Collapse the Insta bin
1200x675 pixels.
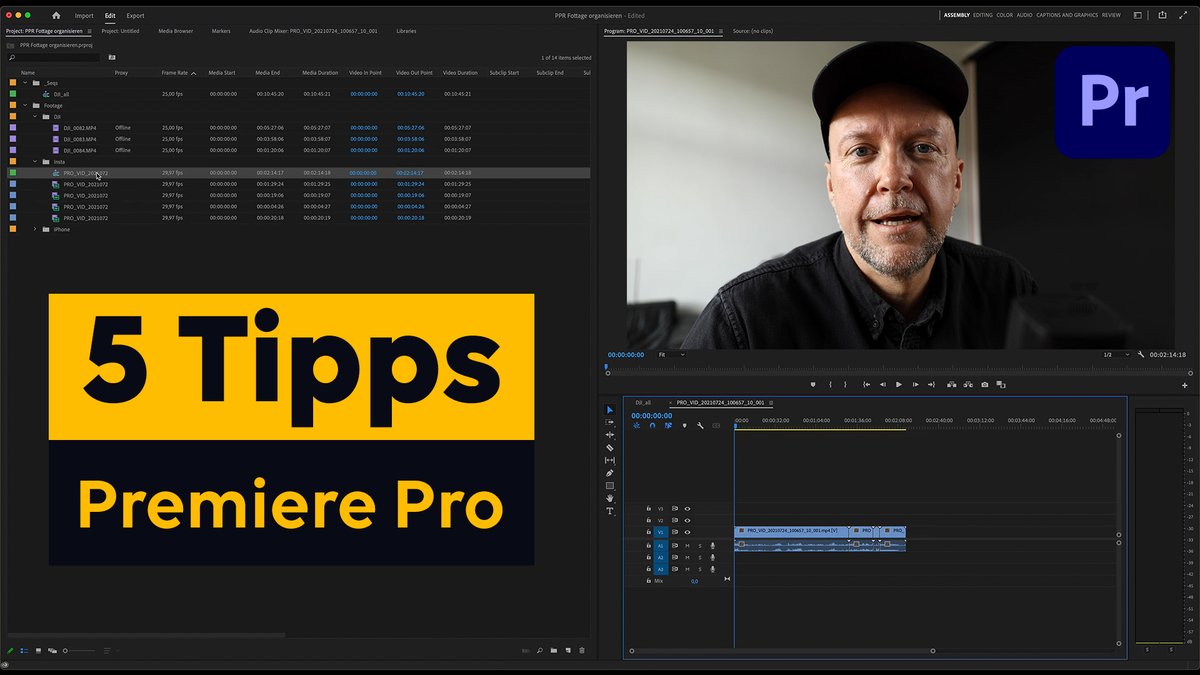point(35,161)
